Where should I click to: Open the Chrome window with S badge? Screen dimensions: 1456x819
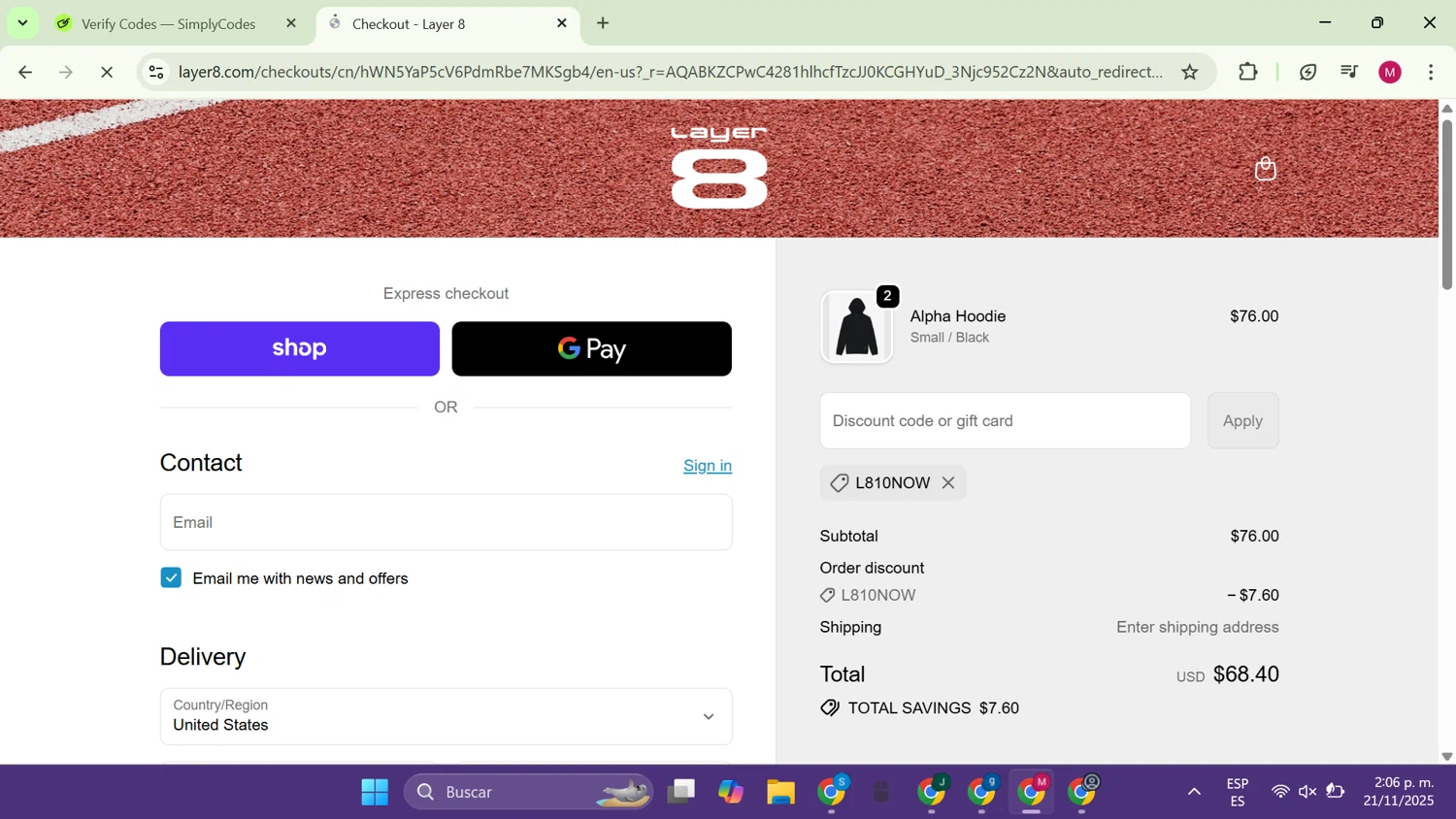(x=833, y=792)
